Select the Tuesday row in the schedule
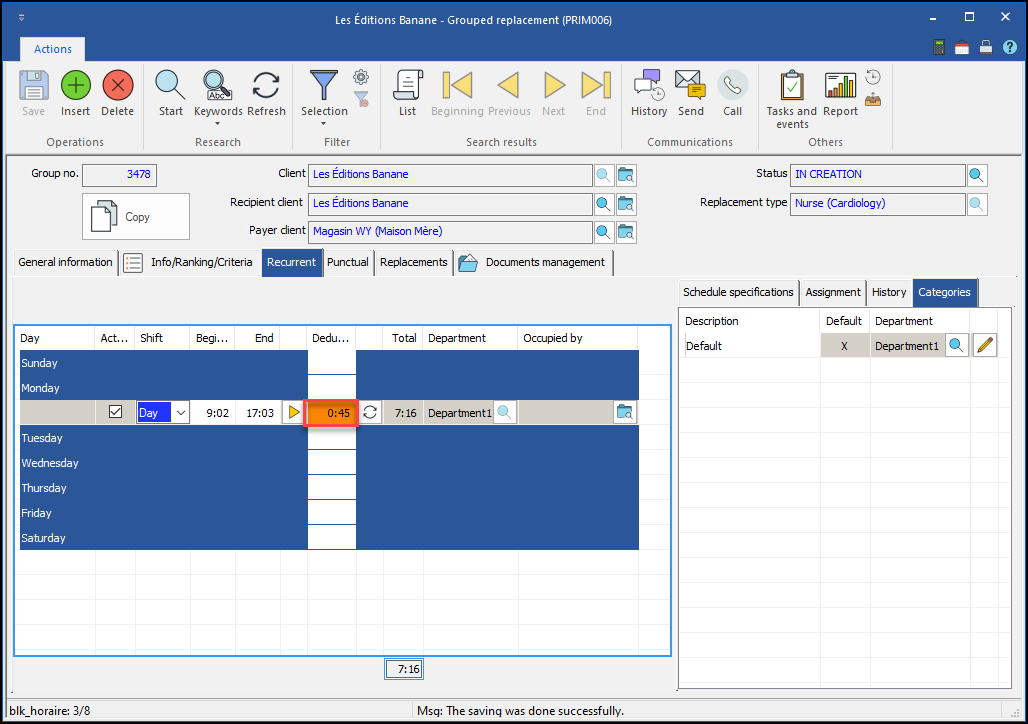 tap(329, 438)
